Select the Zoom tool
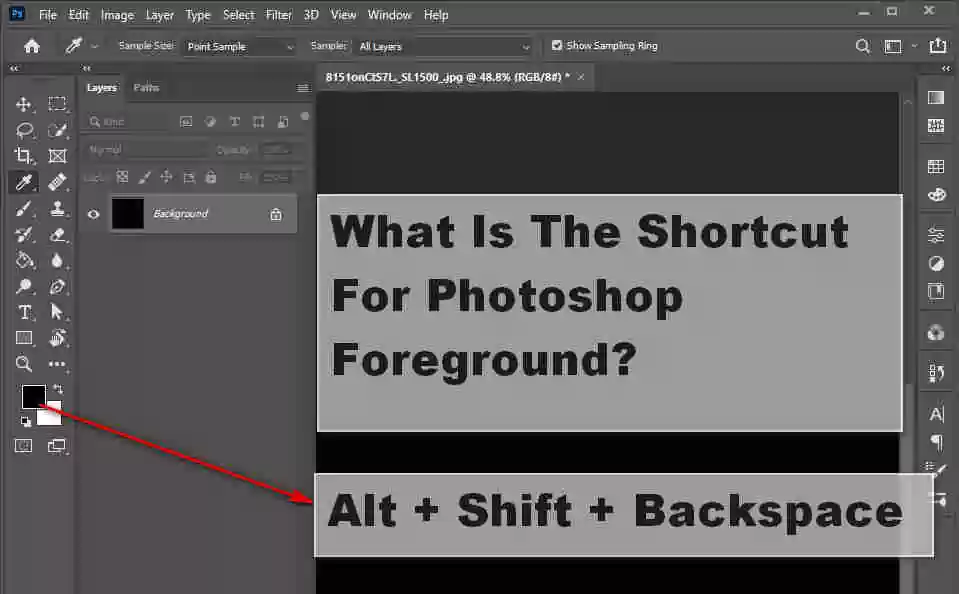 click(x=23, y=363)
